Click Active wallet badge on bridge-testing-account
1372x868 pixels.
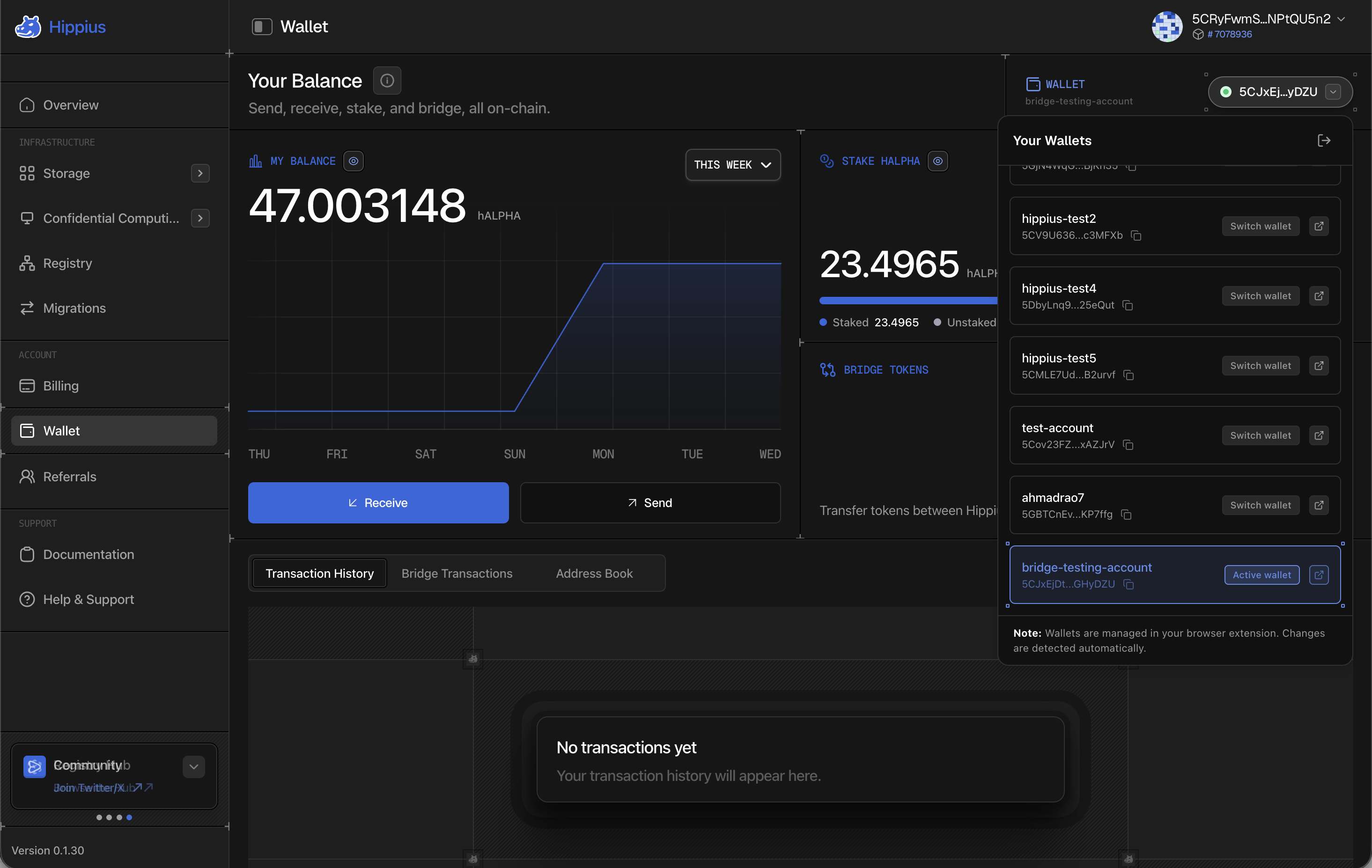[x=1262, y=574]
